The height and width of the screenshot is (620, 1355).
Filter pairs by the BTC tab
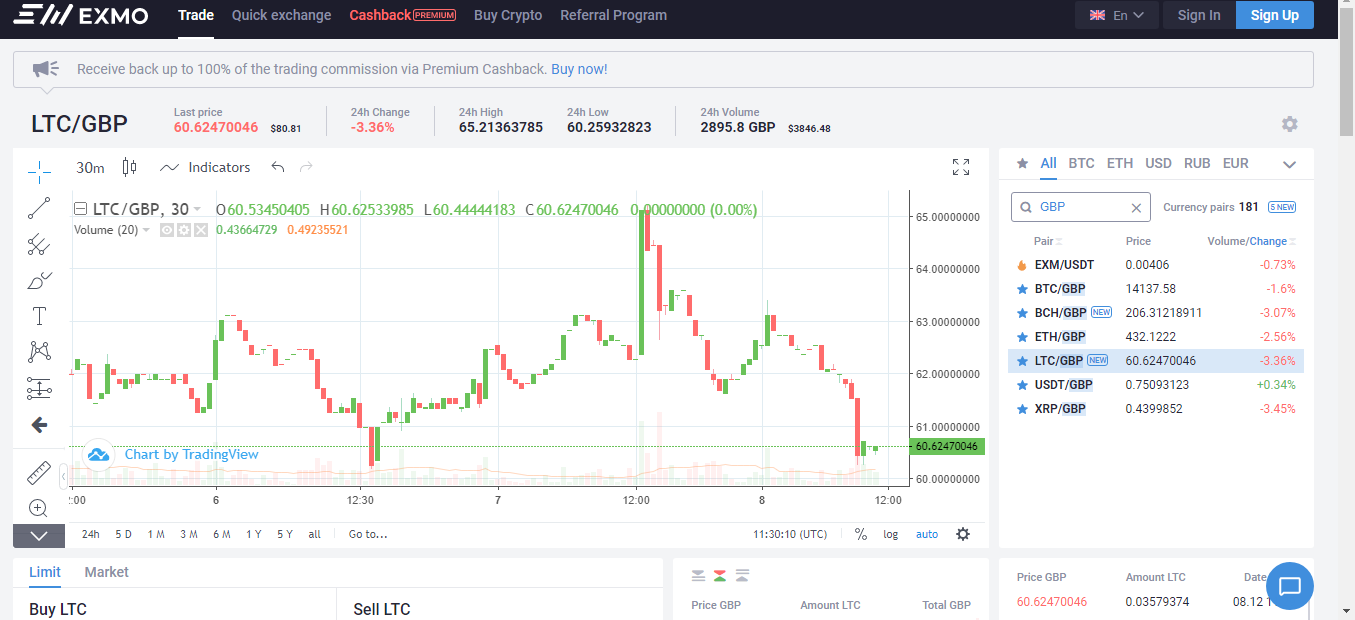click(x=1081, y=163)
